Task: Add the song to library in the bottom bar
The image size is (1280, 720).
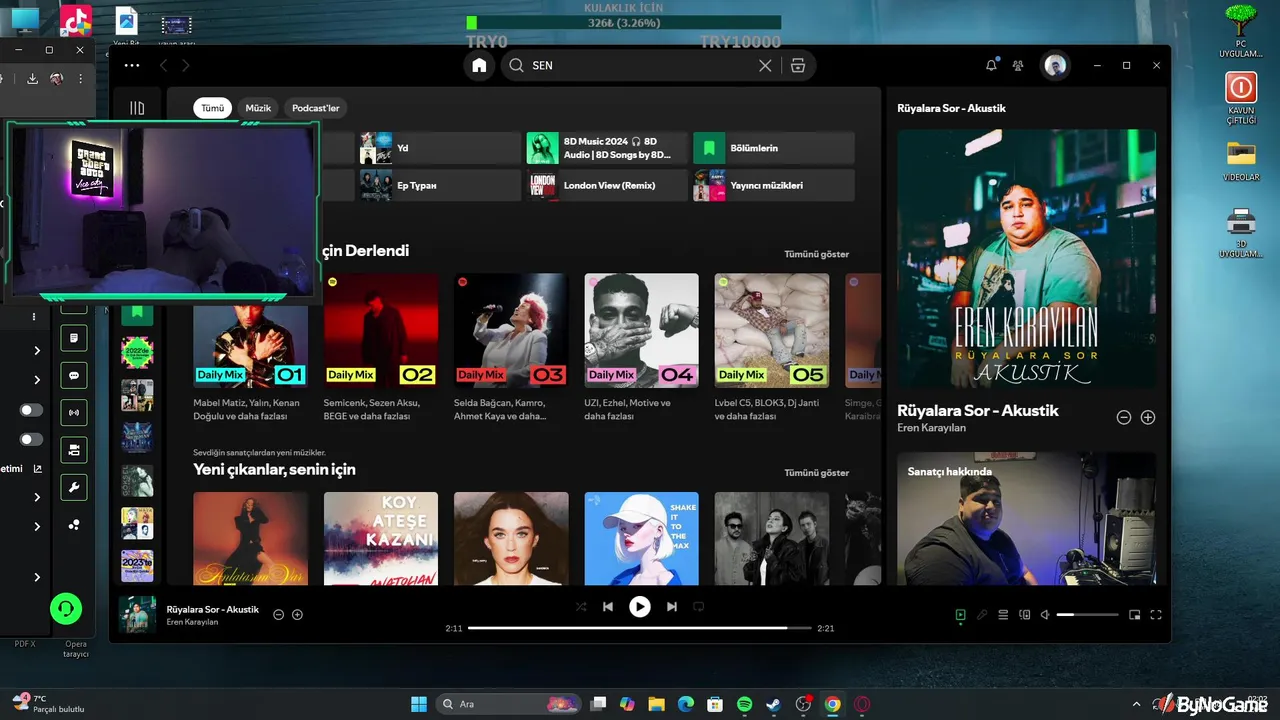Action: 297,614
